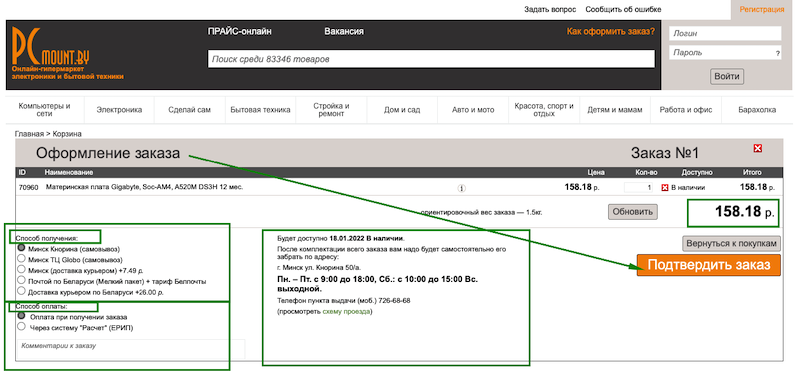This screenshot has height=376, width=800.
Task: Click Комментарии к заказу text area
Action: point(131,349)
